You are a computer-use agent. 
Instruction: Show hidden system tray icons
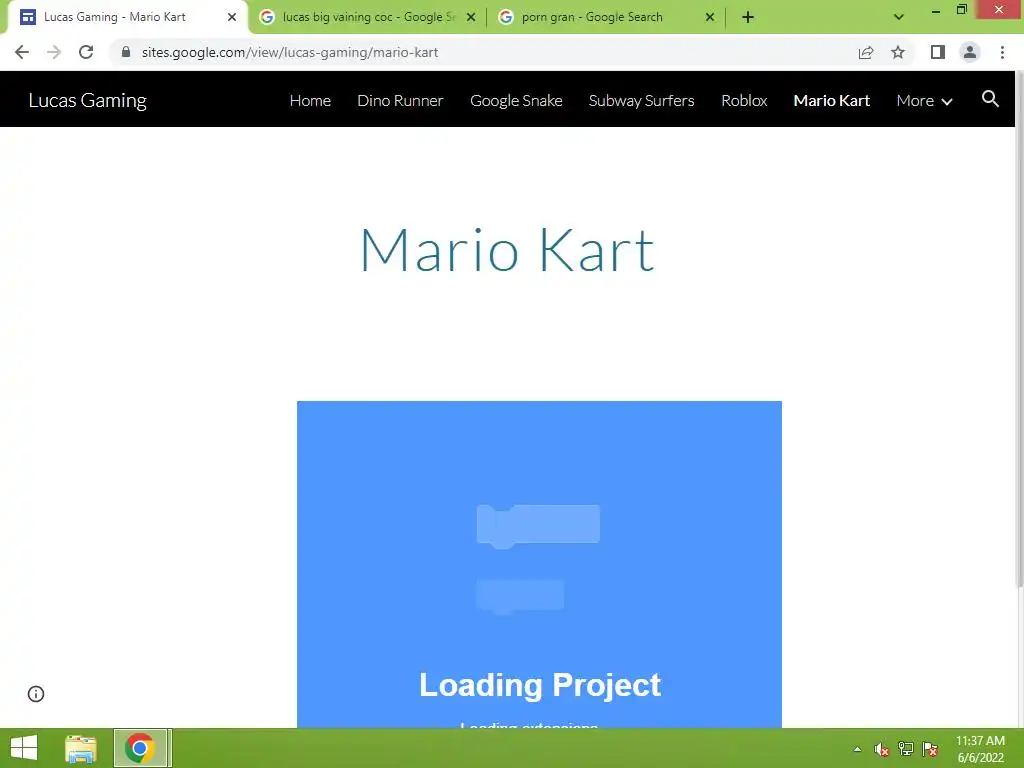857,749
